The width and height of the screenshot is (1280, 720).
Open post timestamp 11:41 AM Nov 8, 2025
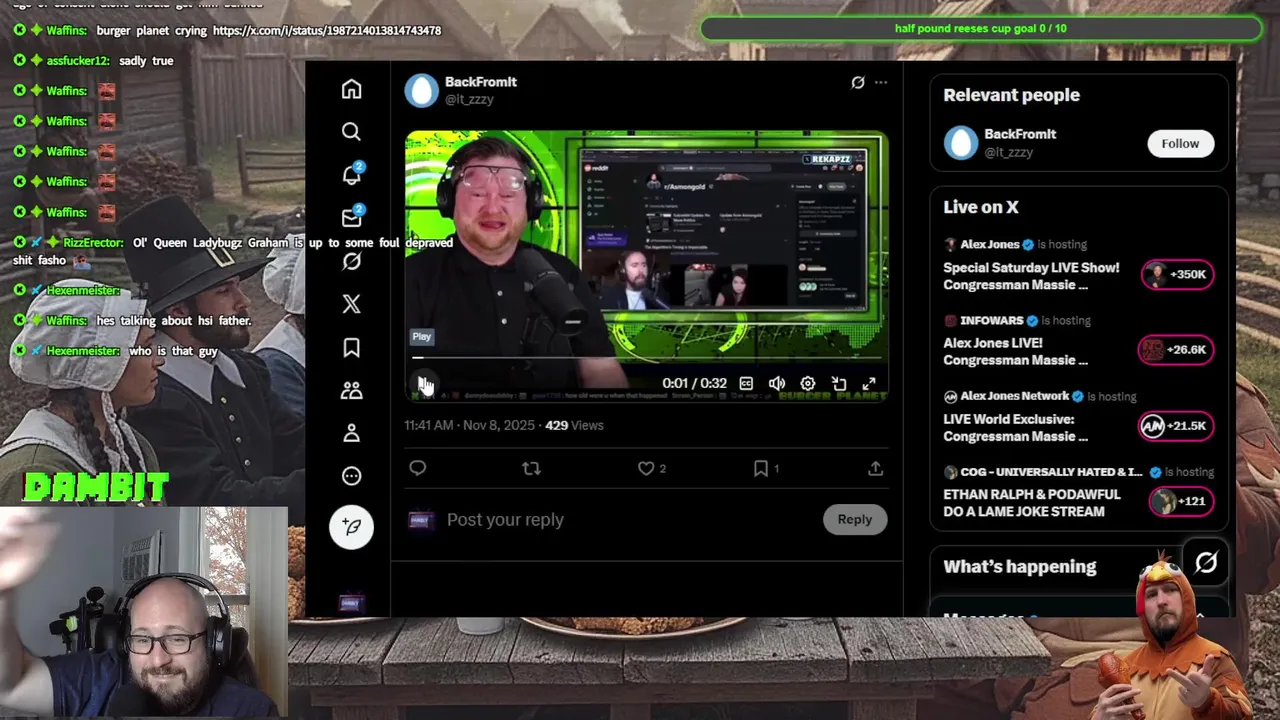pos(469,425)
